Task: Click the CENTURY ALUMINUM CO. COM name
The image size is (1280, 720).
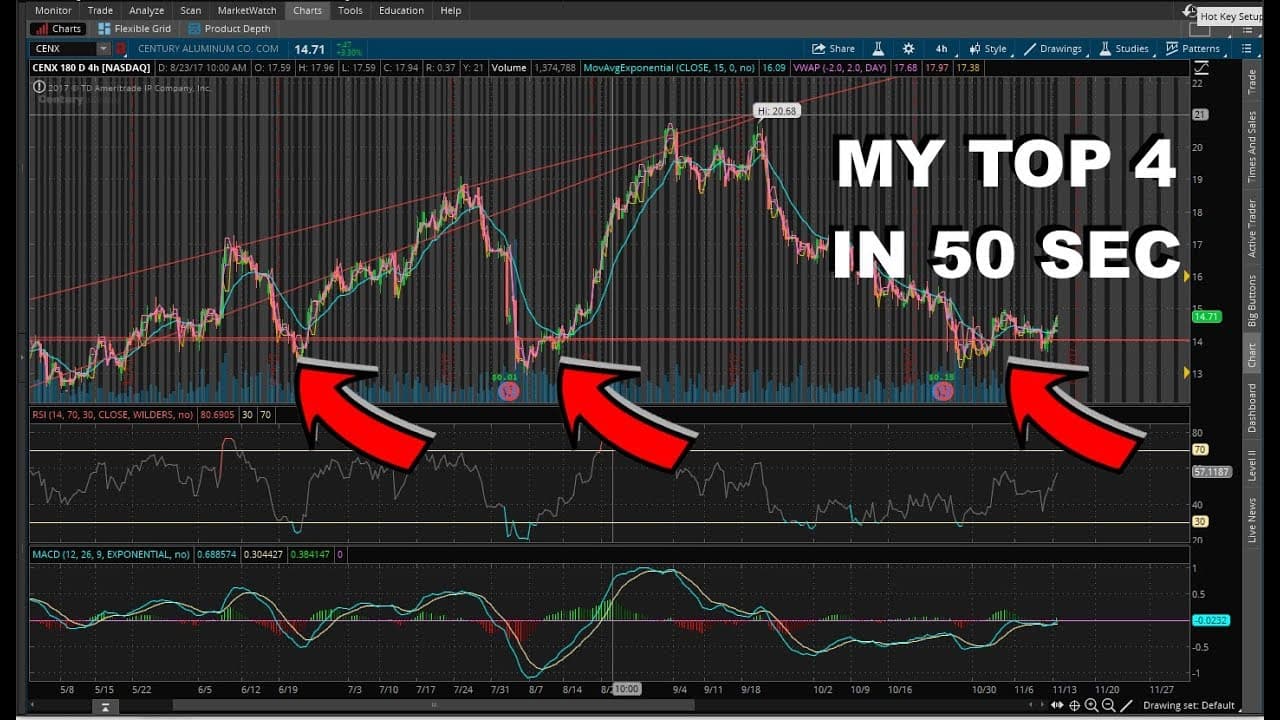Action: point(208,48)
